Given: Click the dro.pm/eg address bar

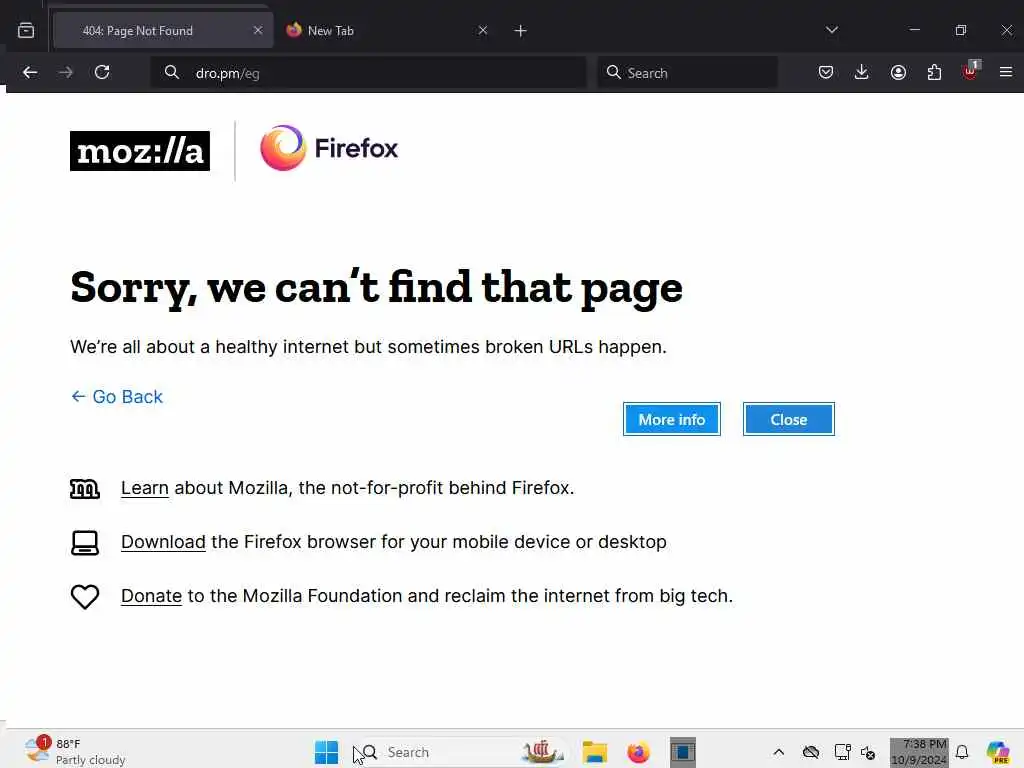Looking at the screenshot, I should 368,72.
